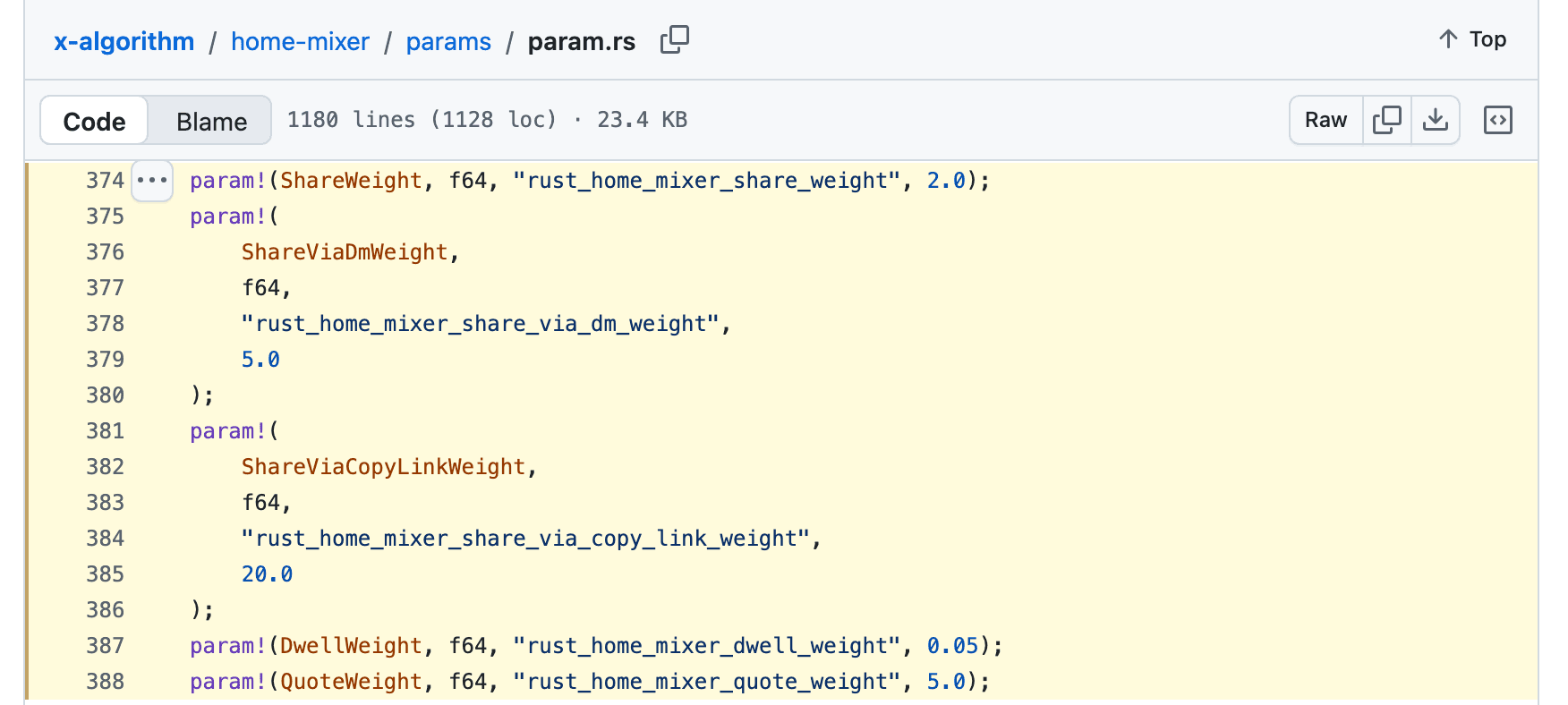Click ShareViaDmWeight identifier
Viewport: 1568px width, 705px height.
click(345, 252)
